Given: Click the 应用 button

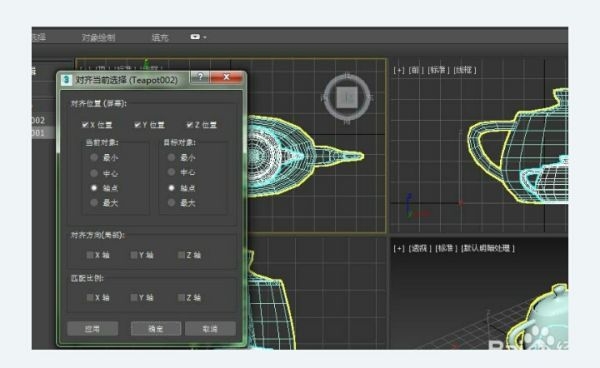Looking at the screenshot, I should [x=93, y=329].
